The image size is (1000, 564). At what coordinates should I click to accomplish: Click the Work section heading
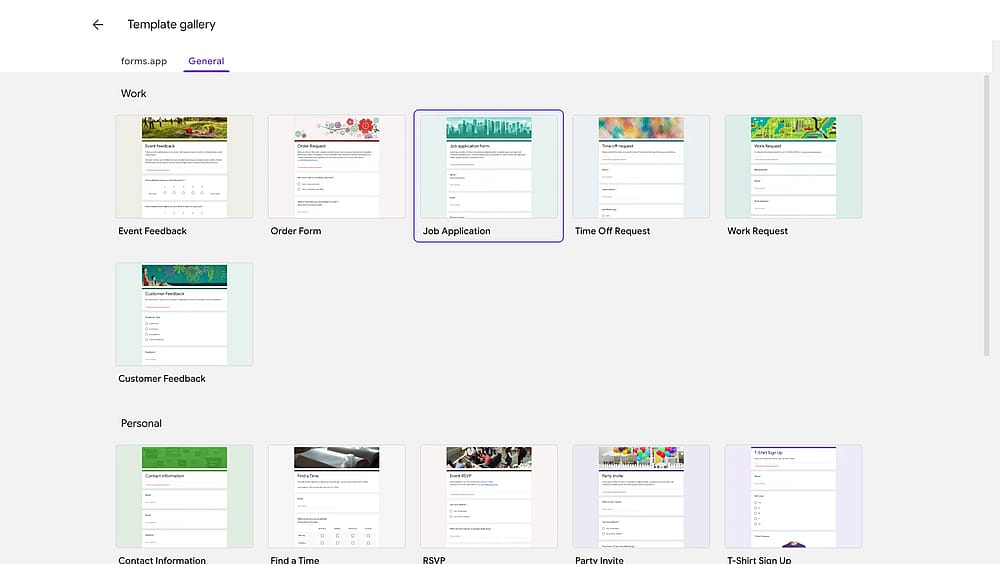coord(133,93)
